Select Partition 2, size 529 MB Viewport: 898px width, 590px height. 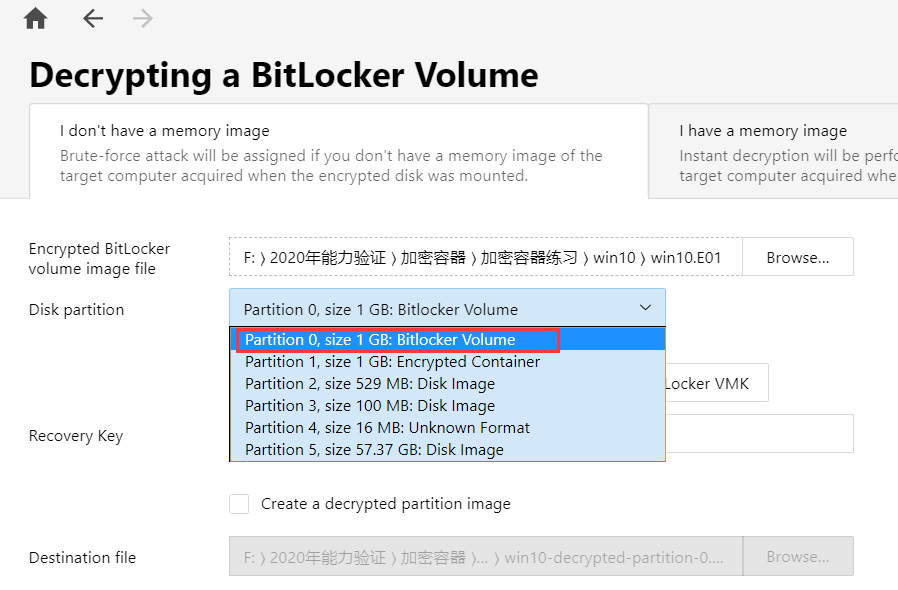pos(370,384)
